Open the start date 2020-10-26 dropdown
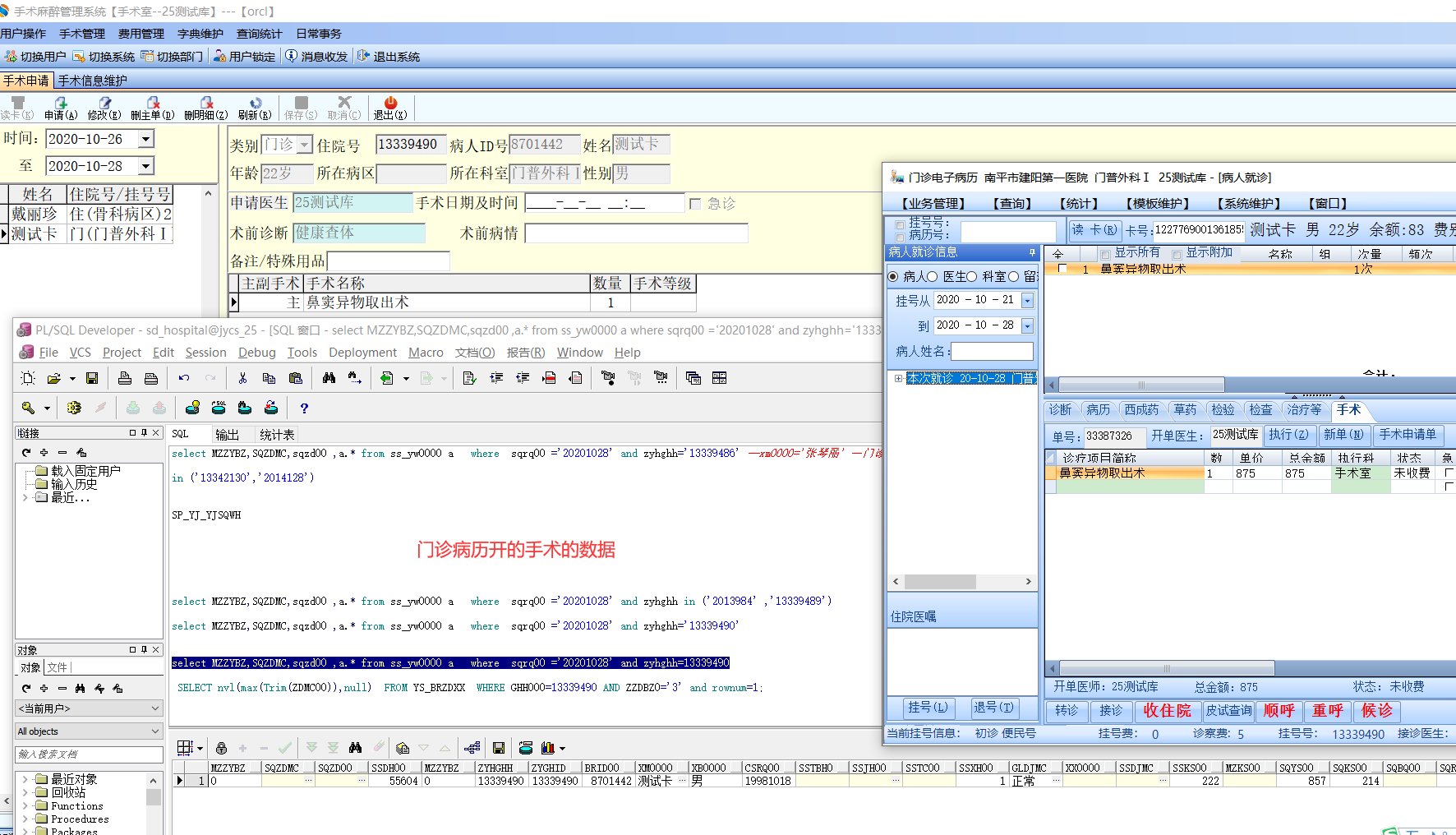Image resolution: width=1456 pixels, height=835 pixels. click(x=146, y=139)
